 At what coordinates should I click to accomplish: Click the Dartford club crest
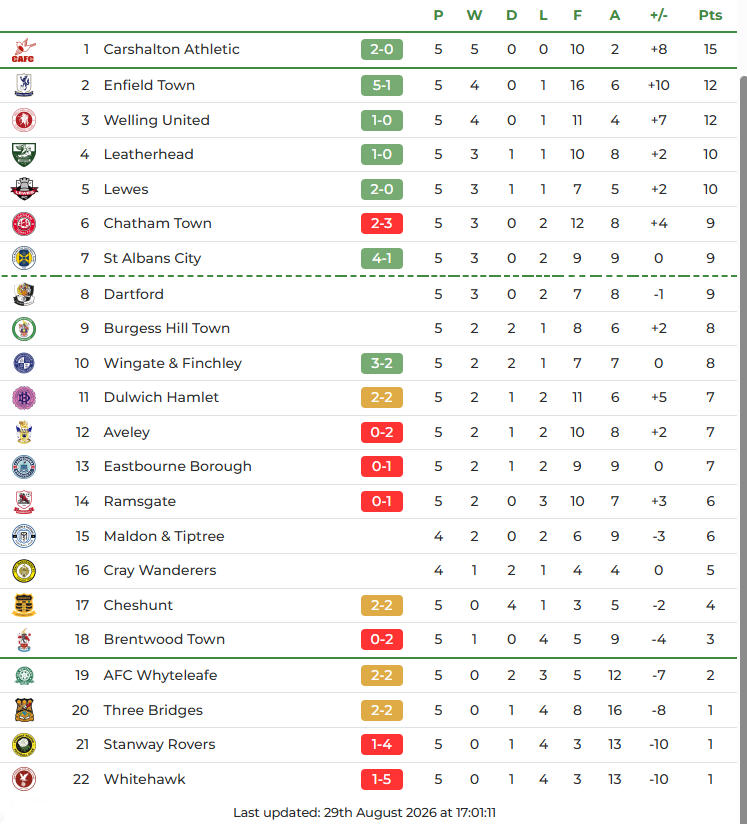24,294
